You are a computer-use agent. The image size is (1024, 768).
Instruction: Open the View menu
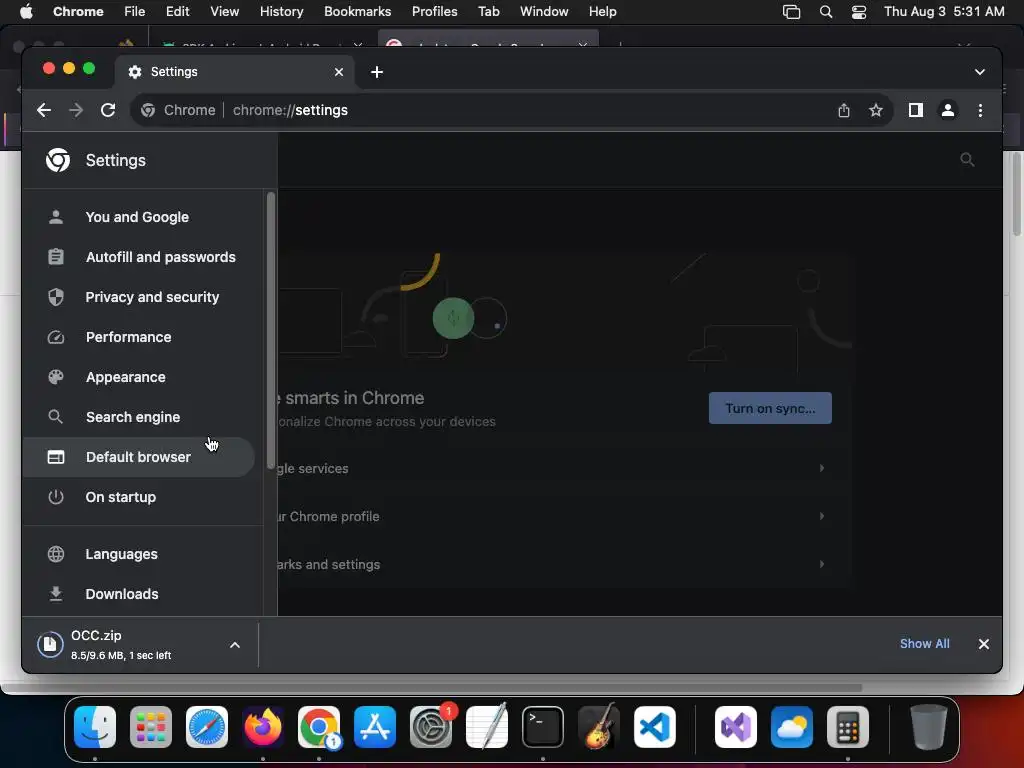click(x=224, y=11)
